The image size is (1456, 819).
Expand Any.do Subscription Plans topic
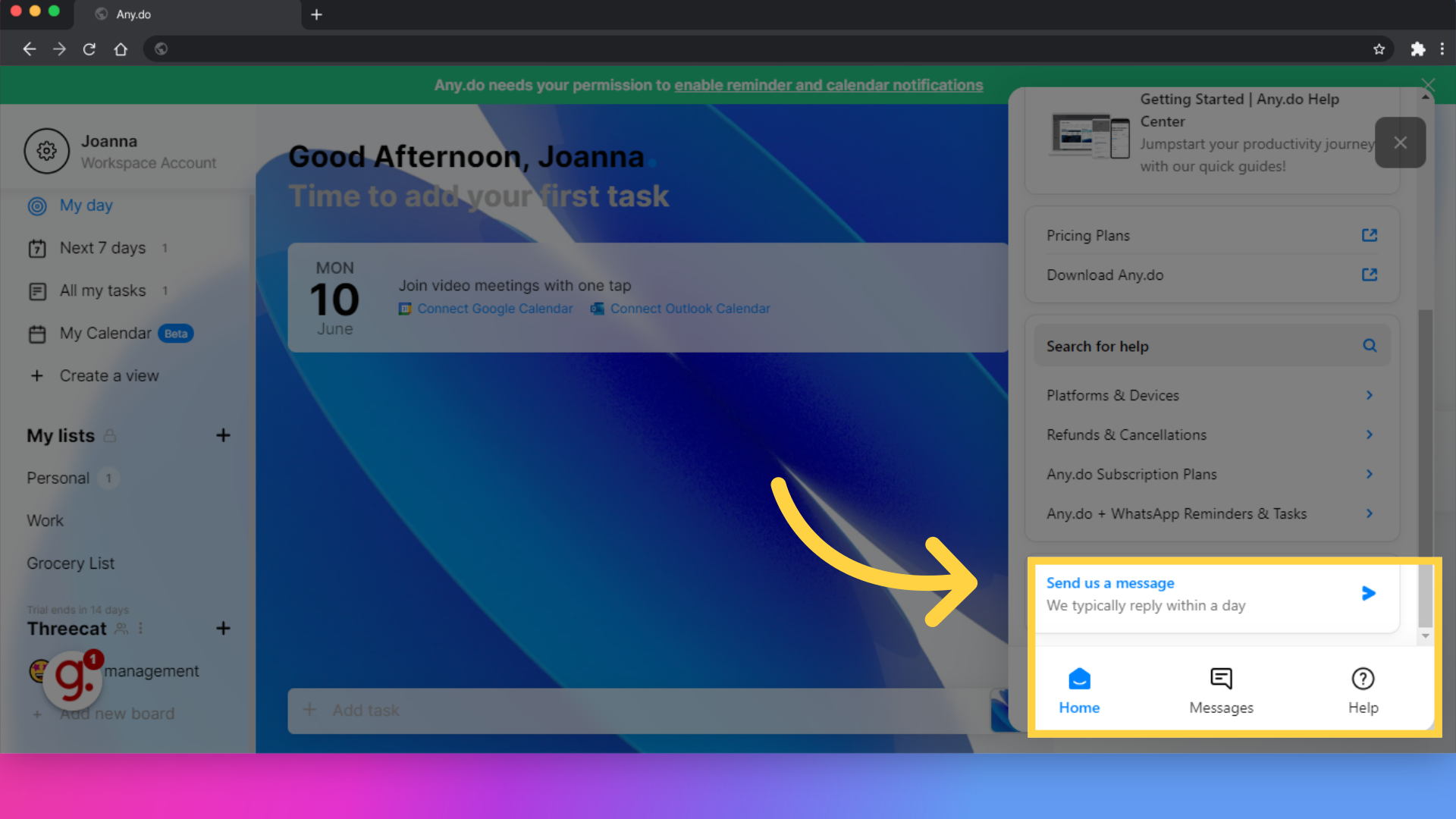coord(1212,474)
